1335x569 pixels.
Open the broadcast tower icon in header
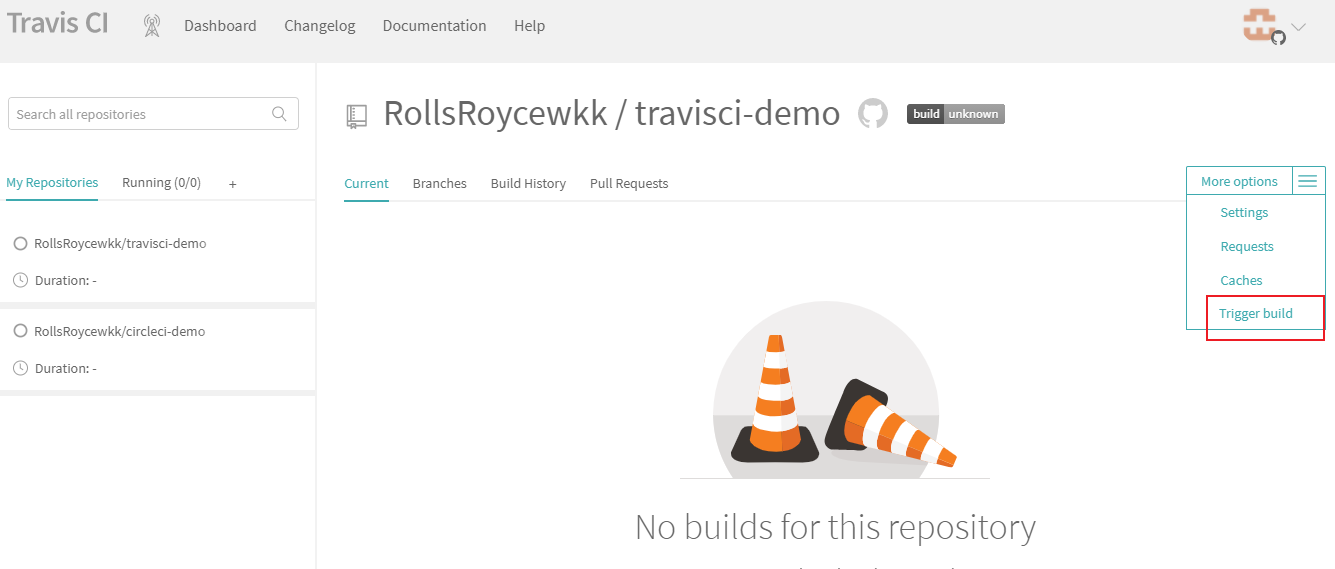coord(152,26)
